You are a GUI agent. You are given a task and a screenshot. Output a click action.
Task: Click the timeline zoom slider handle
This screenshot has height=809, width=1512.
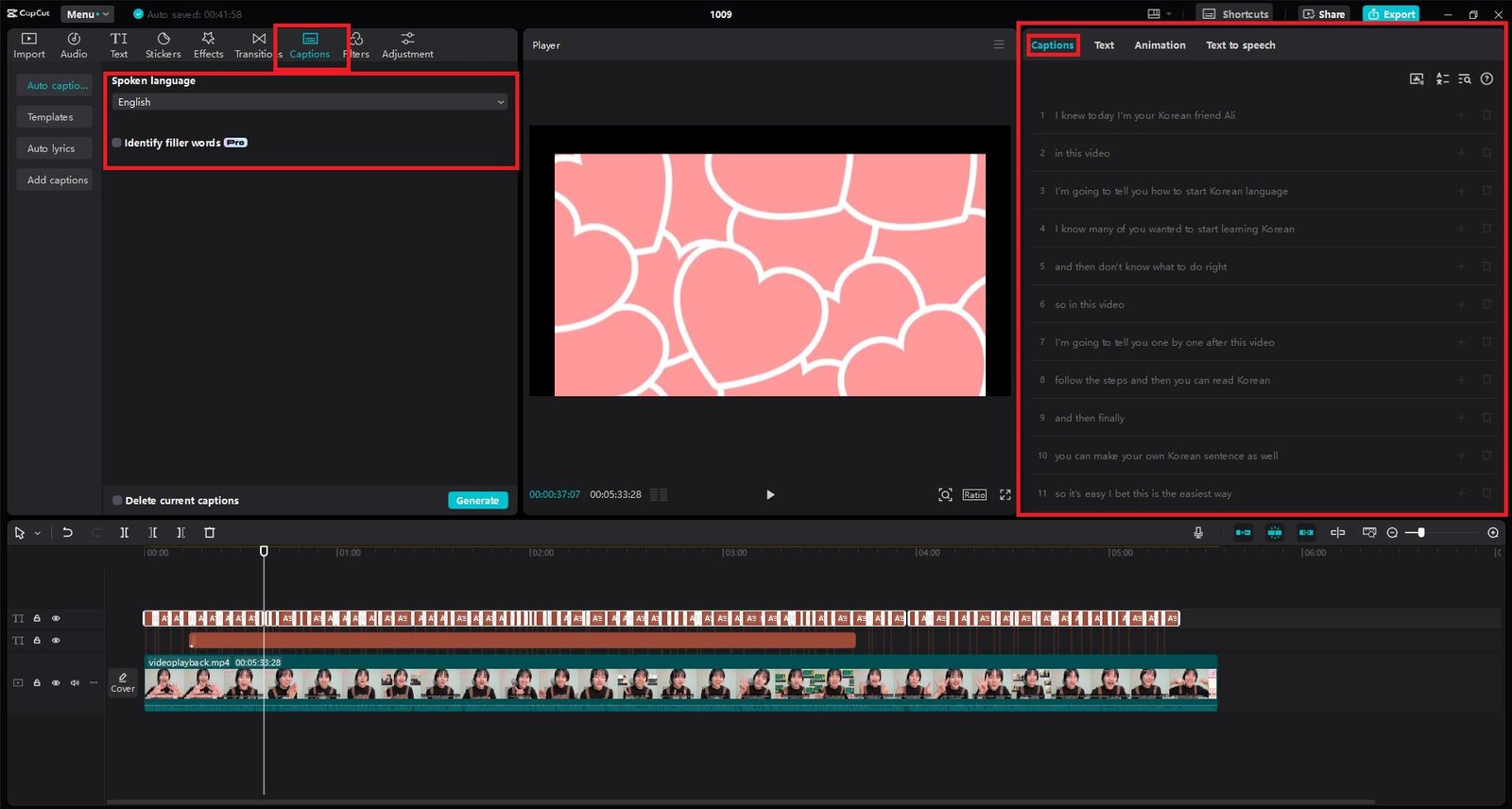click(1420, 533)
